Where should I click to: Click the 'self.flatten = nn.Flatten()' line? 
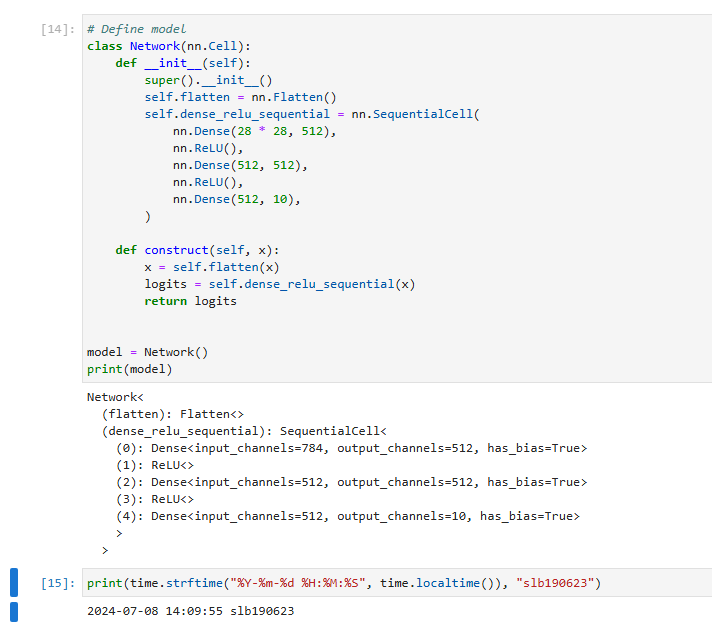[x=240, y=97]
